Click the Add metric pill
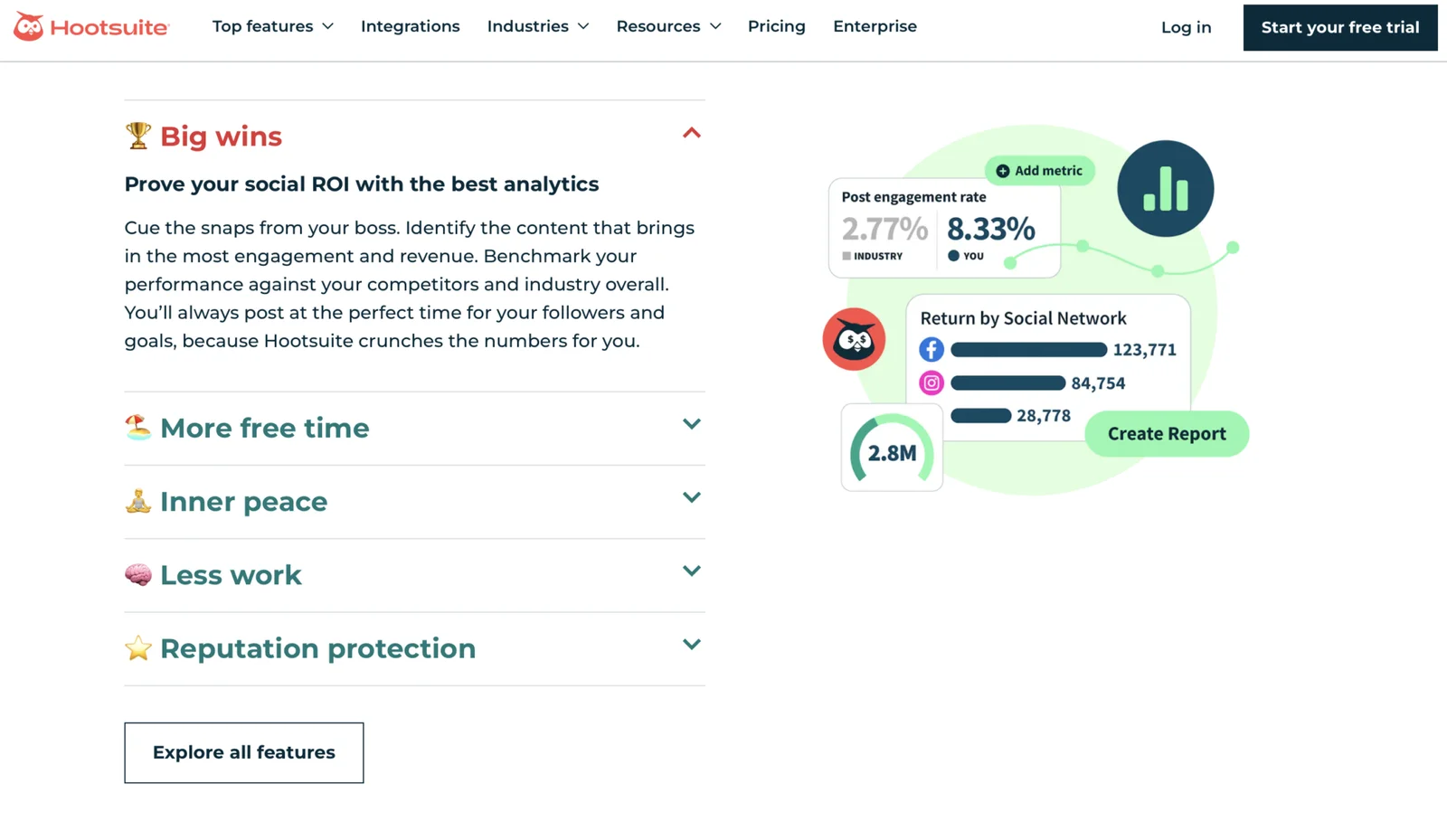This screenshot has height=840, width=1447. 1040,171
